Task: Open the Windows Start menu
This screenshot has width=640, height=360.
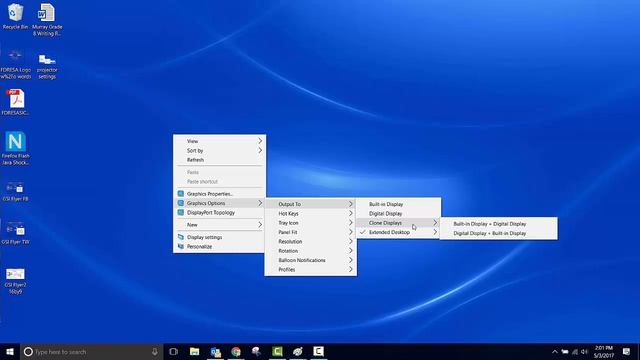Action: 10,351
